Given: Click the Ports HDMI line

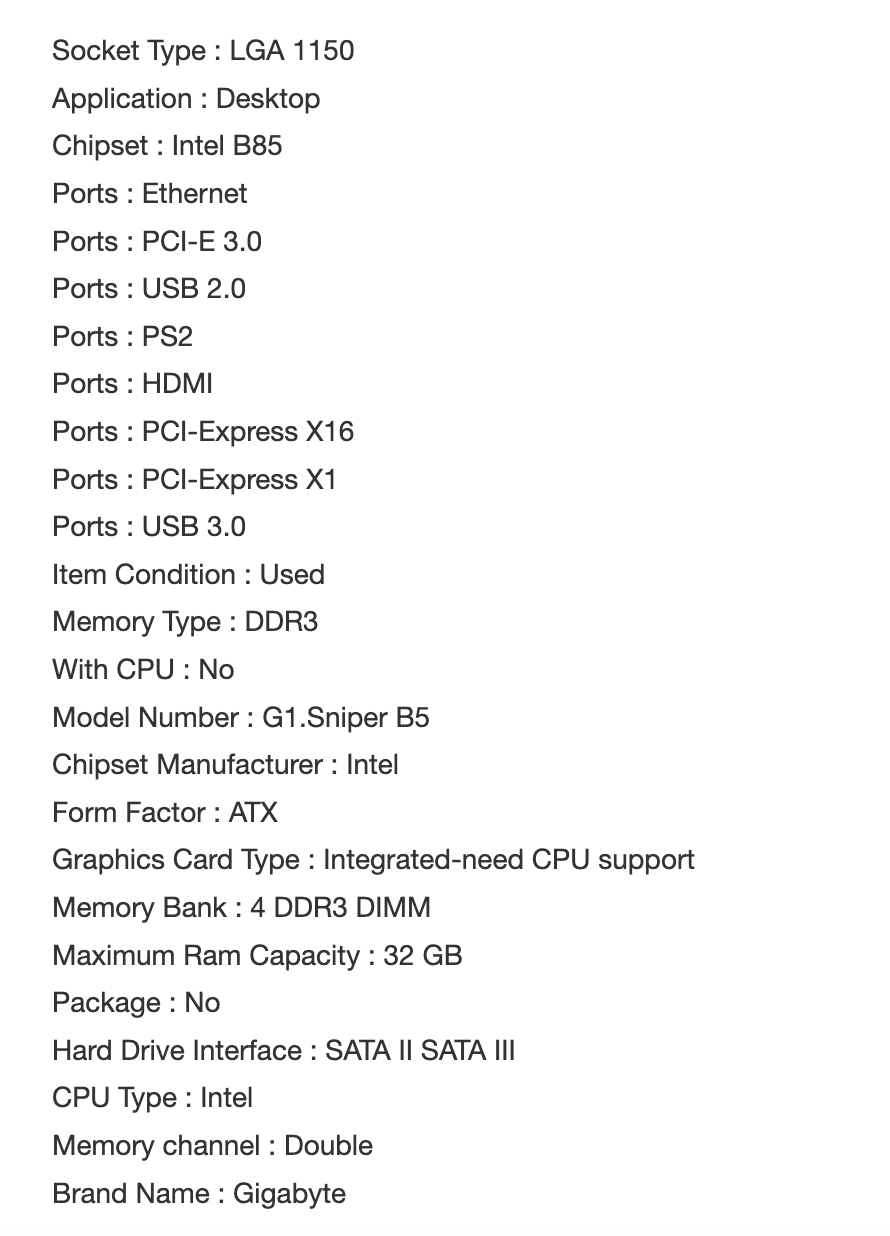Looking at the screenshot, I should point(132,384).
